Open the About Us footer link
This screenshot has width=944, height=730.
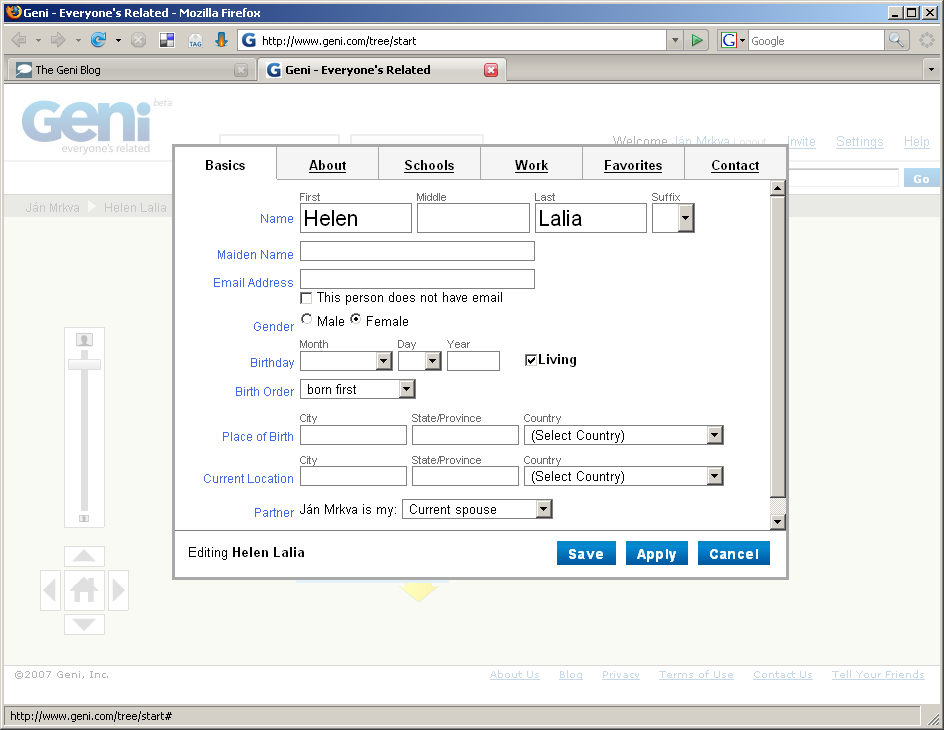[515, 675]
